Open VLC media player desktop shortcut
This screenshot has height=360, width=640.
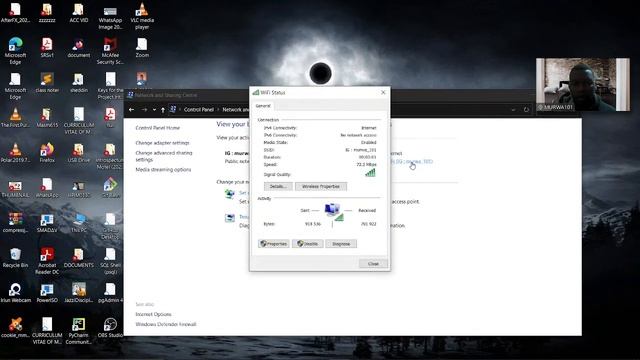pos(142,16)
